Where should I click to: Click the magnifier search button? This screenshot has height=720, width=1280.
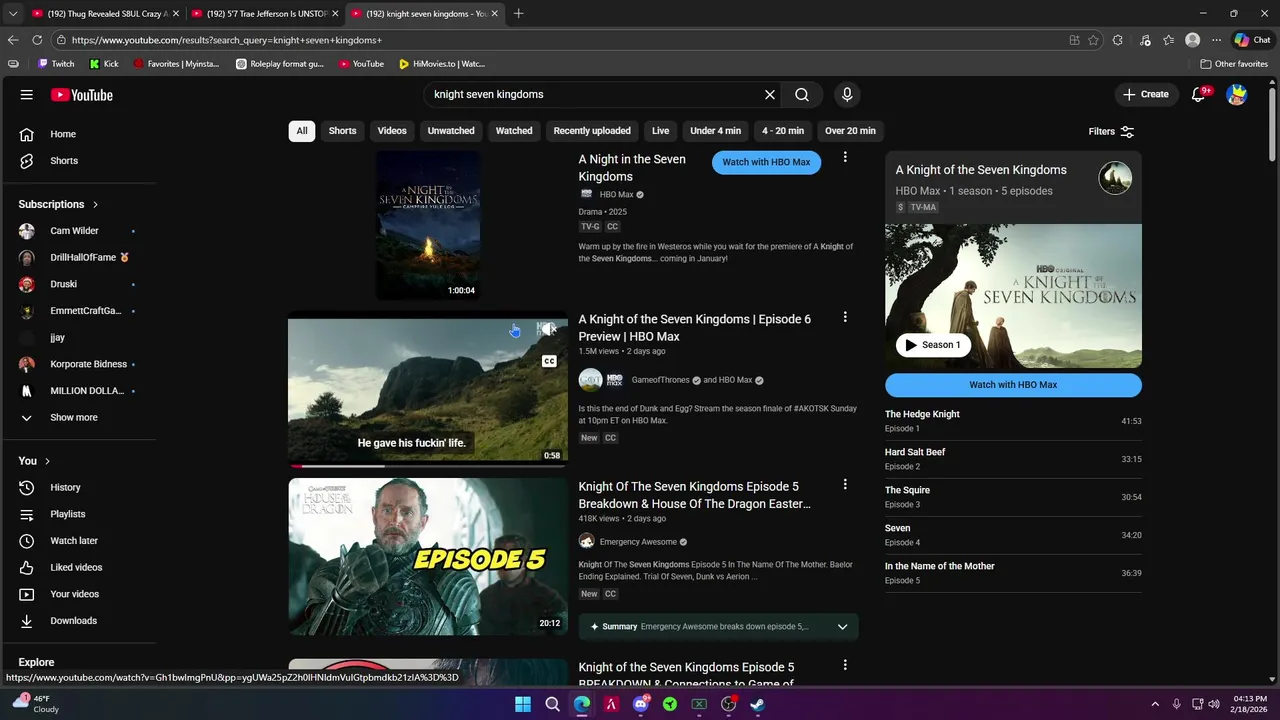802,95
